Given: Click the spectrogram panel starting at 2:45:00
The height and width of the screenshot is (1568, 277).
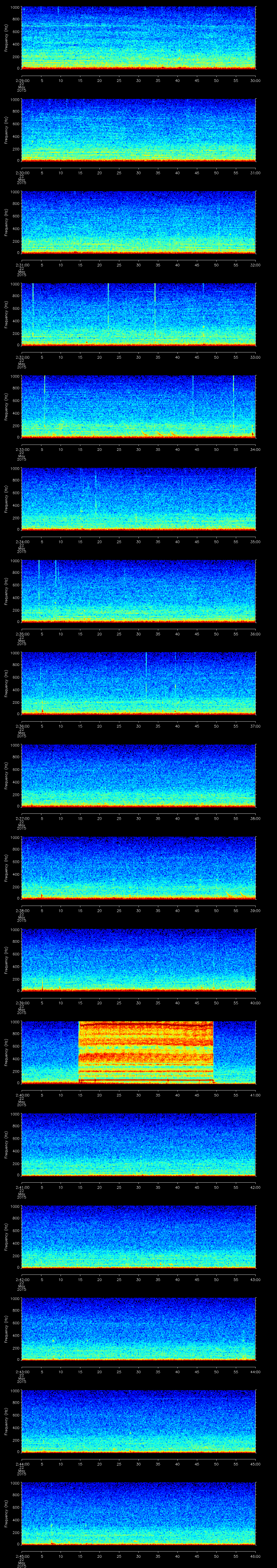Looking at the screenshot, I should coord(138,1513).
